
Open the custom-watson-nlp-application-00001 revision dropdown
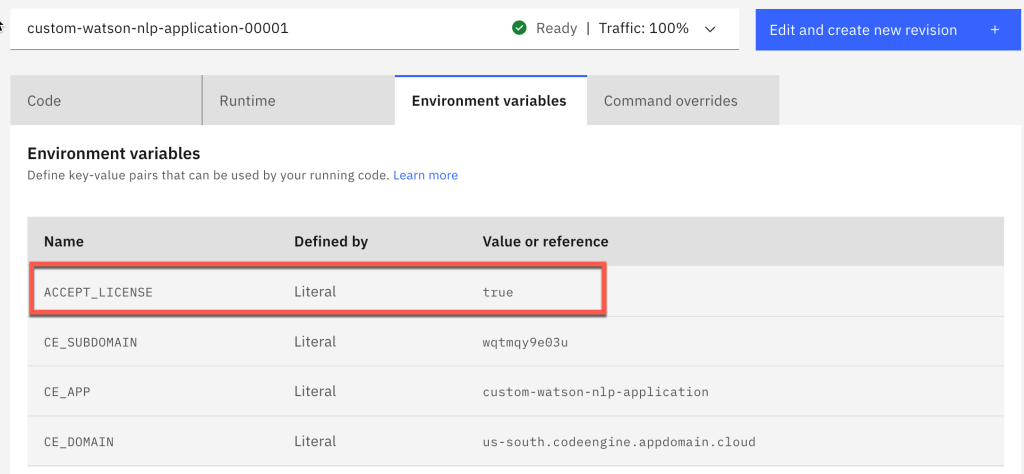(158, 28)
